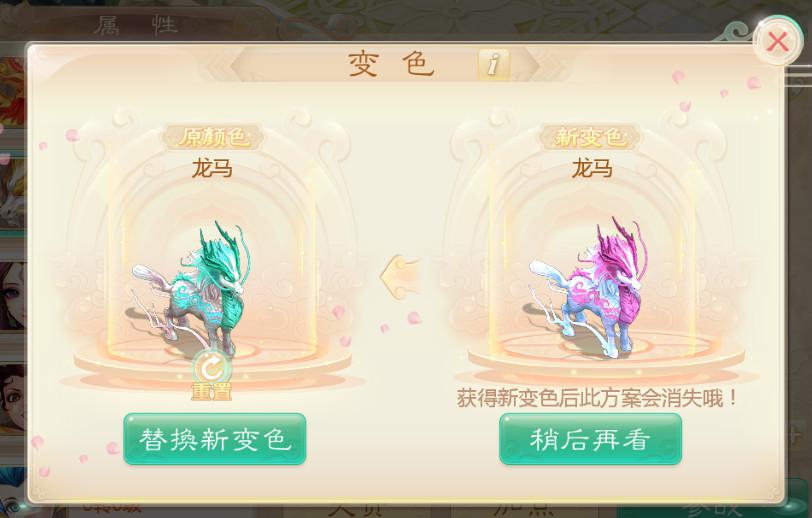Click the 原颜色 label banner

(213, 137)
